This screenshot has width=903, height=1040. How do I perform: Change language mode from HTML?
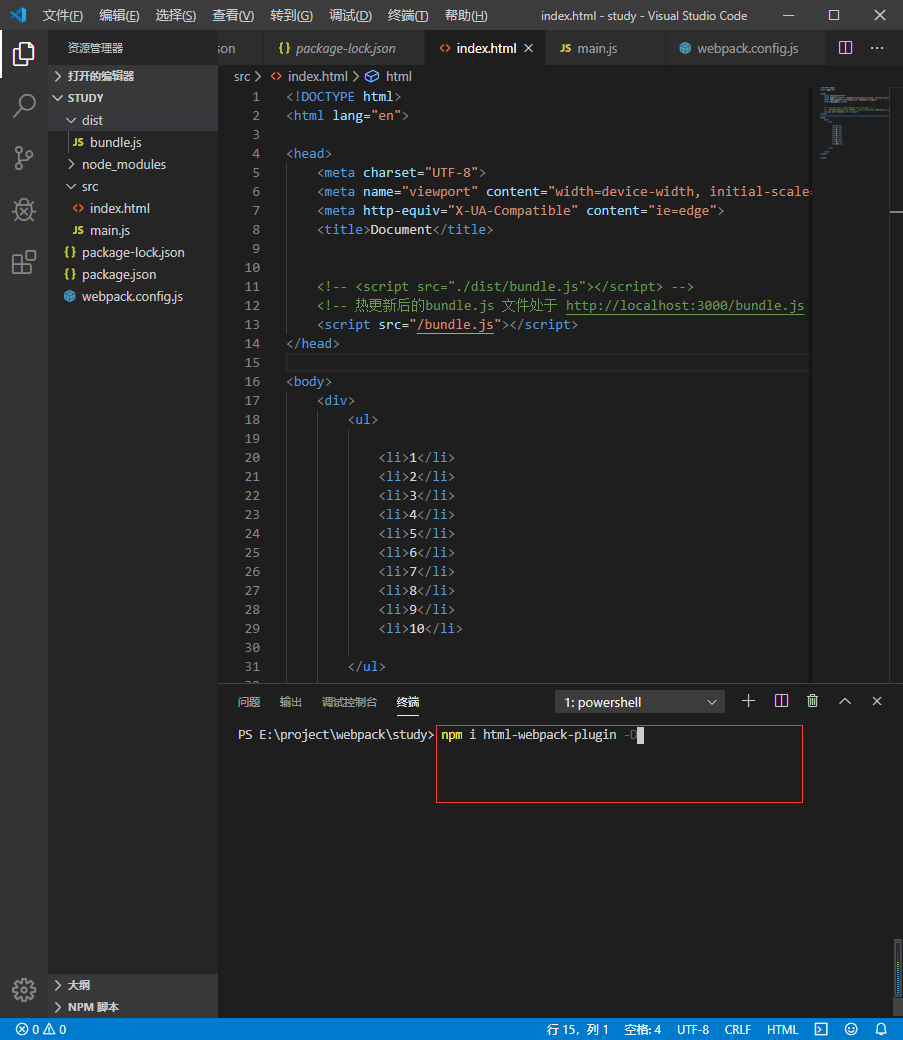(782, 1029)
